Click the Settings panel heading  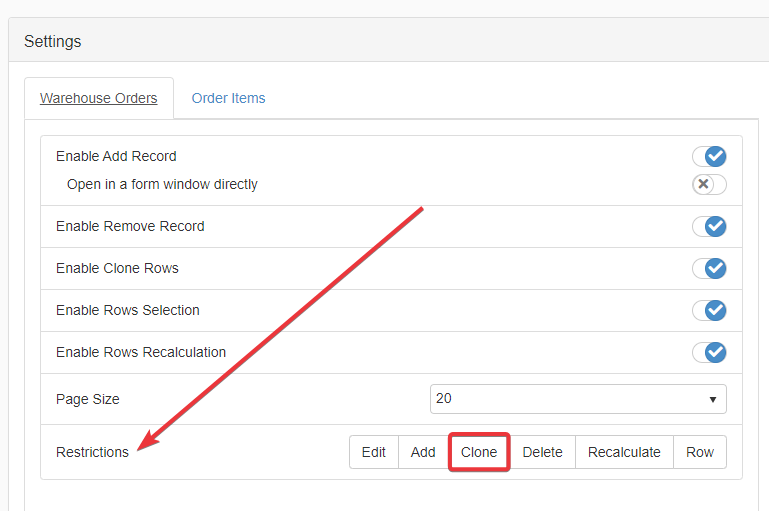(x=53, y=41)
